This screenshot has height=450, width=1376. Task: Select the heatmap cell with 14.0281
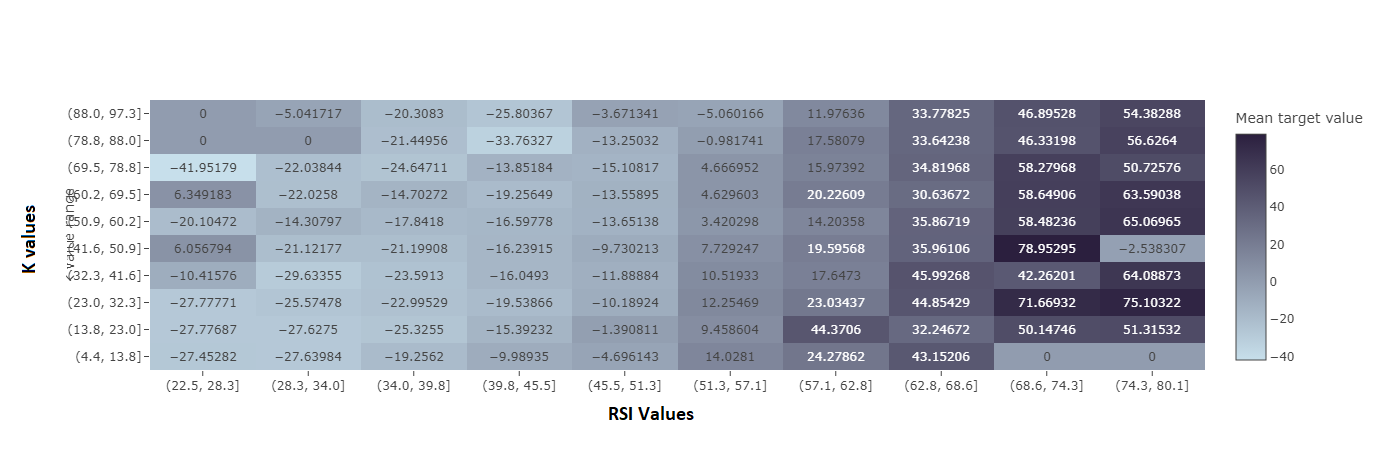[x=731, y=356]
